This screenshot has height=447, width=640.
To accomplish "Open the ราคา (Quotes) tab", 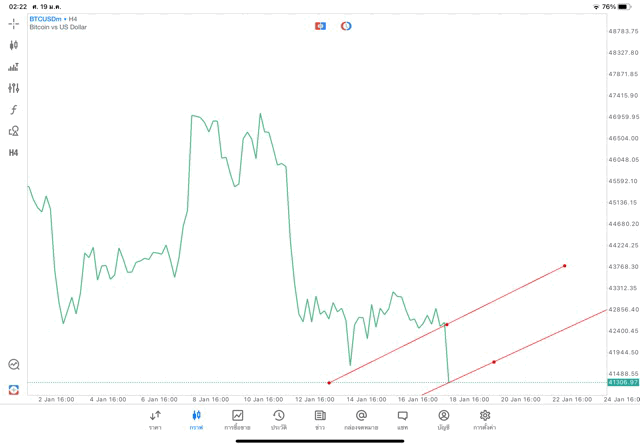I will 155,419.
